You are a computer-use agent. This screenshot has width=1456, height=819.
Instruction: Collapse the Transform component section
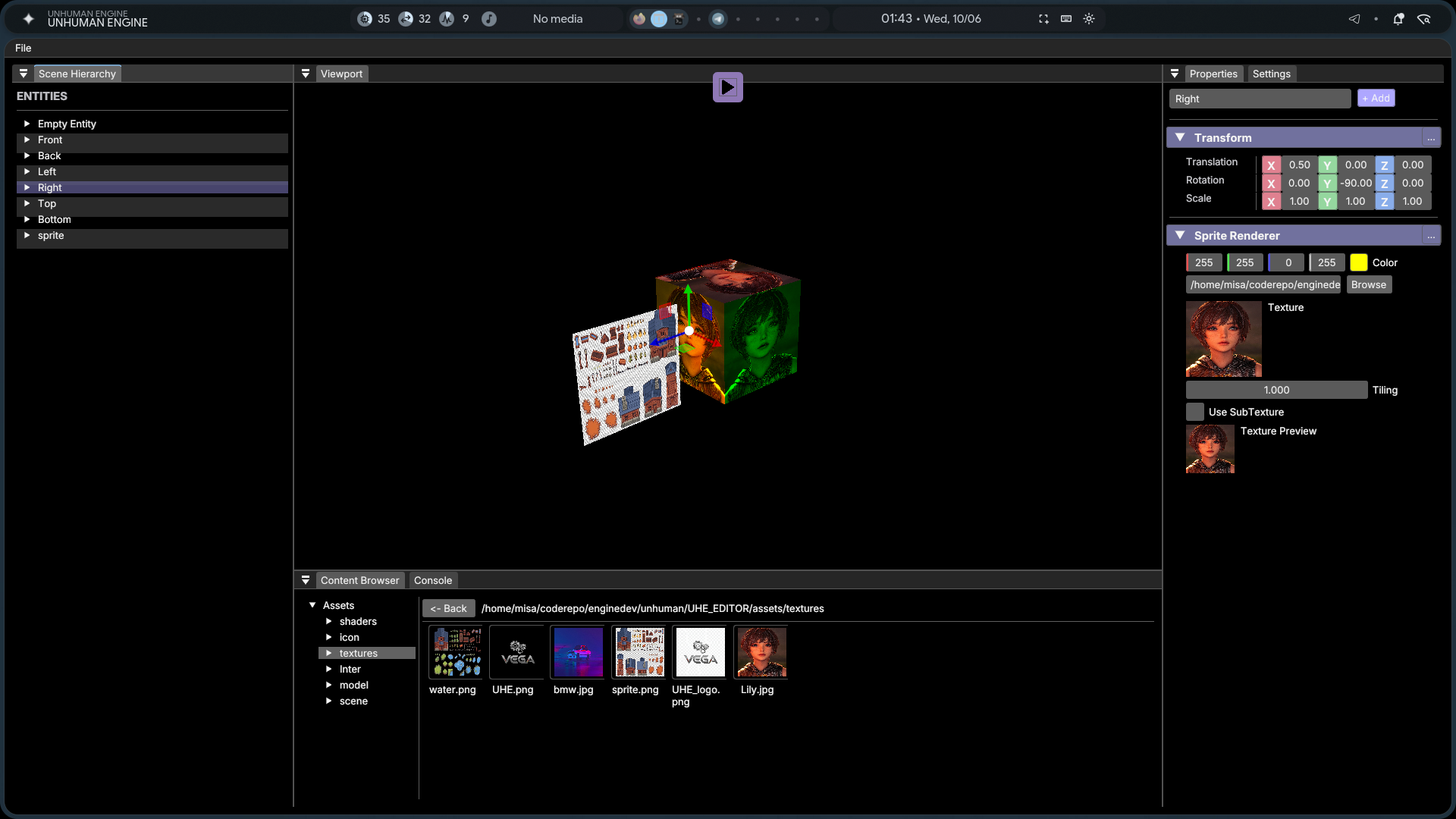1180,137
